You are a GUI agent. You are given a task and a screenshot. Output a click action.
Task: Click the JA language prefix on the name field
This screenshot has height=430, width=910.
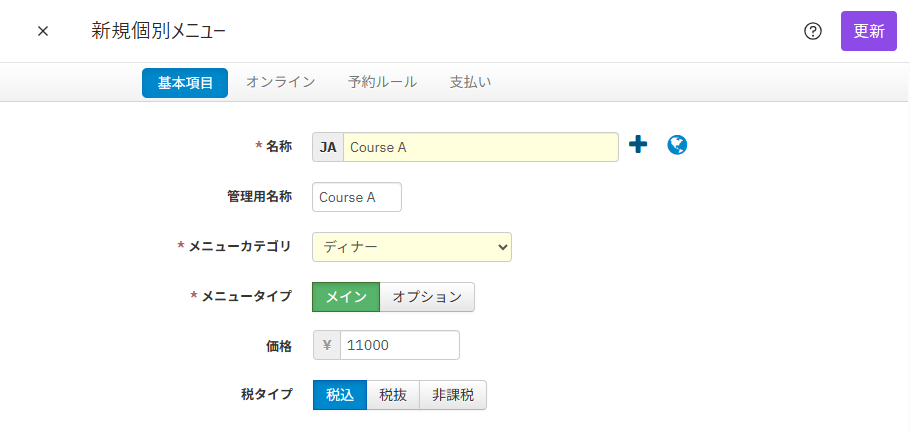(328, 147)
